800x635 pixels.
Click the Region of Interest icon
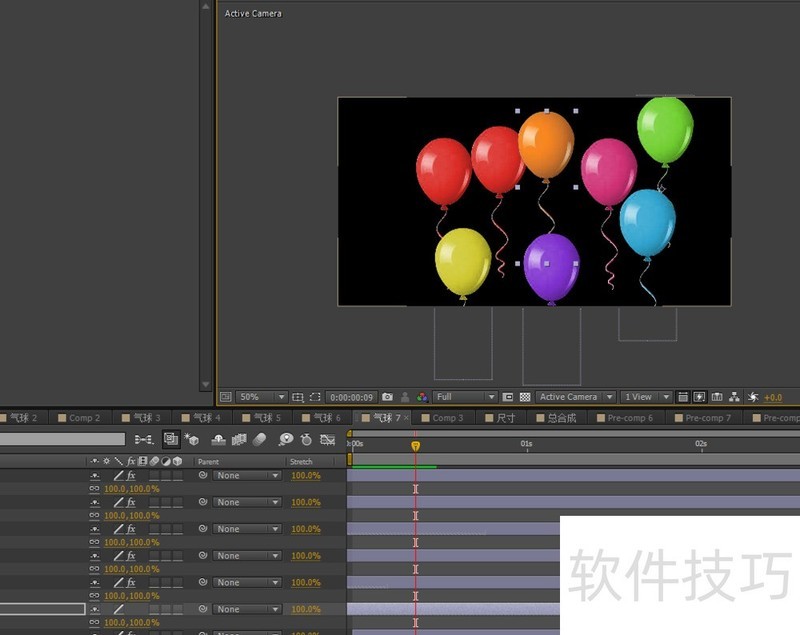point(508,397)
